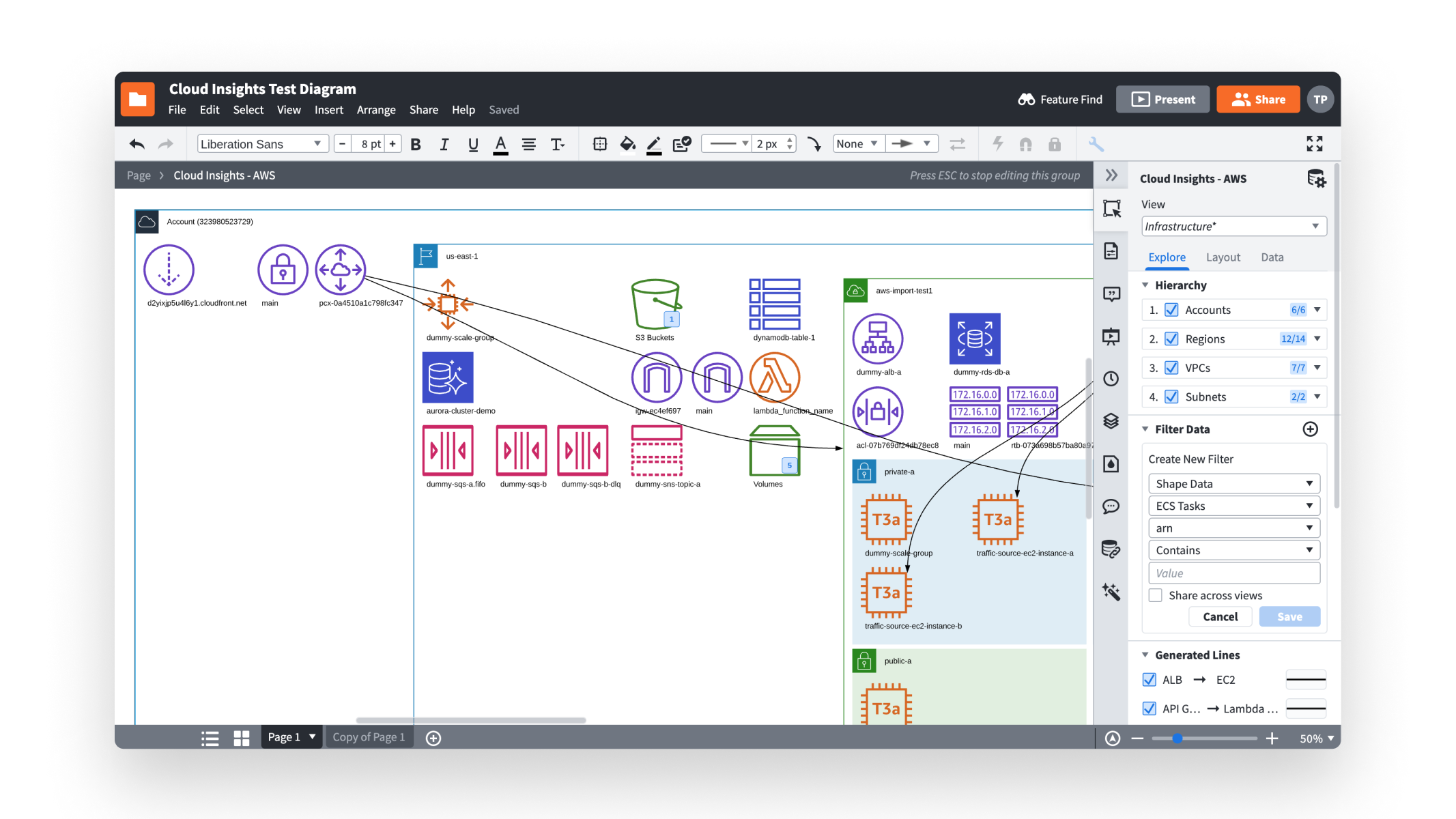Uncheck the Accounts hierarchy checkbox
The height and width of the screenshot is (819, 1456).
click(1171, 309)
